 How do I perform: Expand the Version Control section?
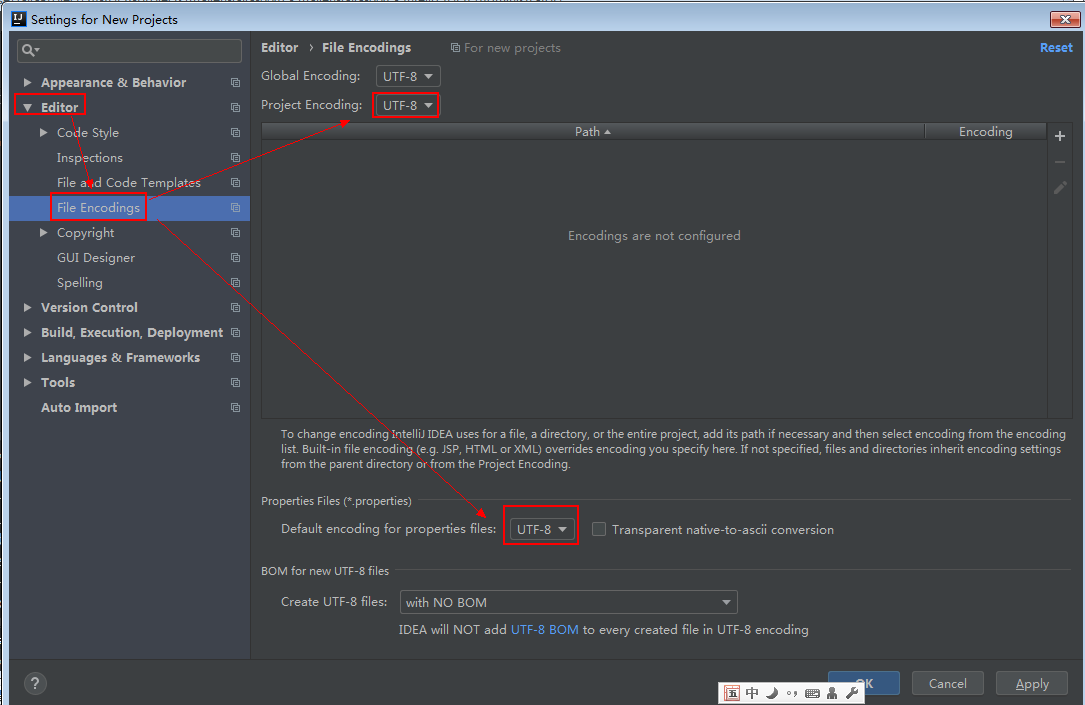[28, 307]
